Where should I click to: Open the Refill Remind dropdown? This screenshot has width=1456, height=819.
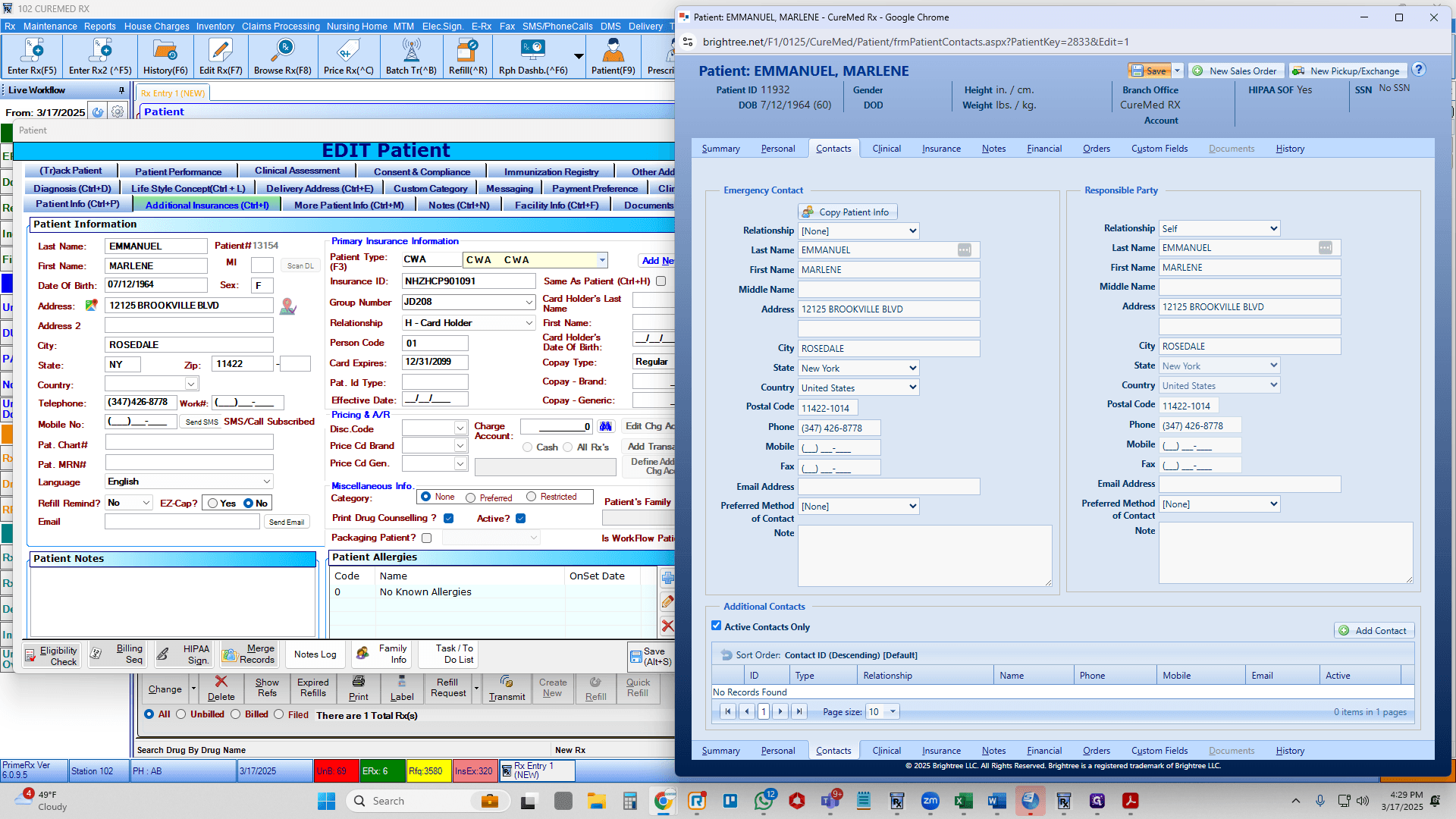tap(130, 503)
